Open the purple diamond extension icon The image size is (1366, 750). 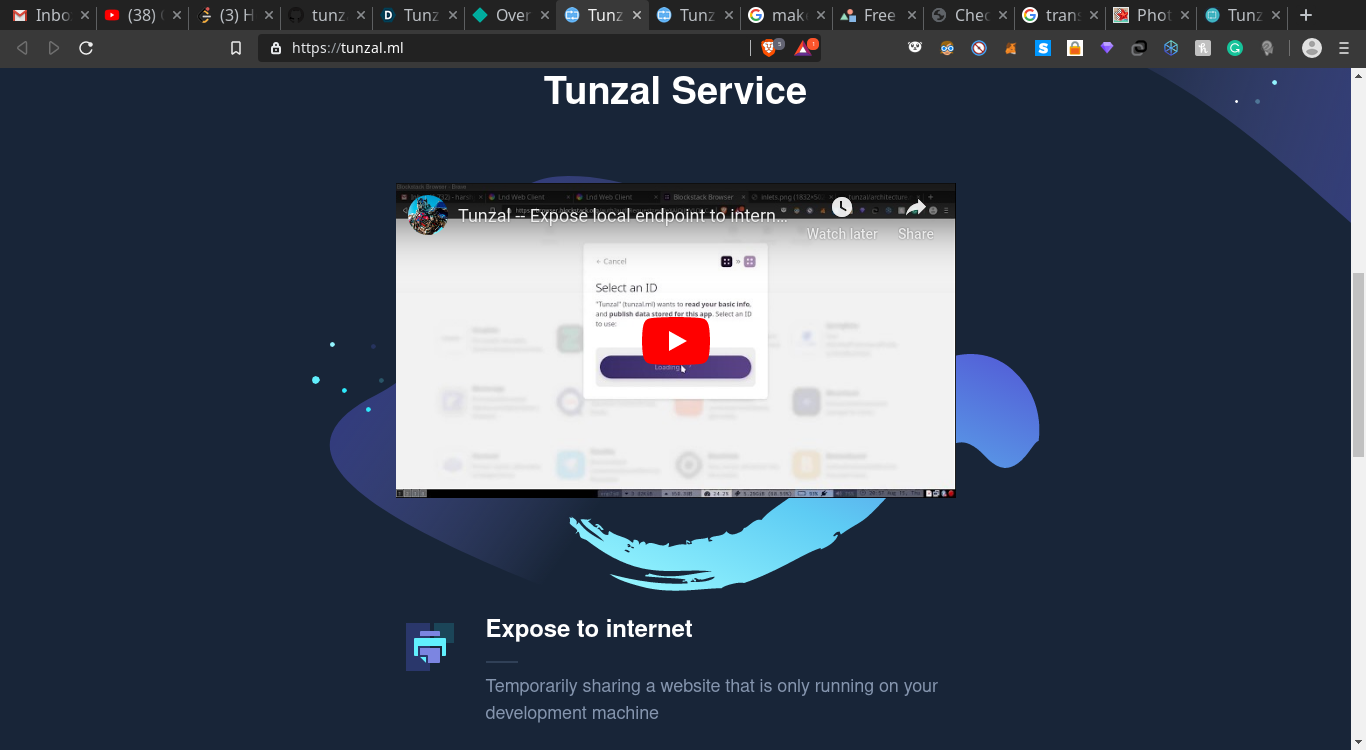[1107, 47]
